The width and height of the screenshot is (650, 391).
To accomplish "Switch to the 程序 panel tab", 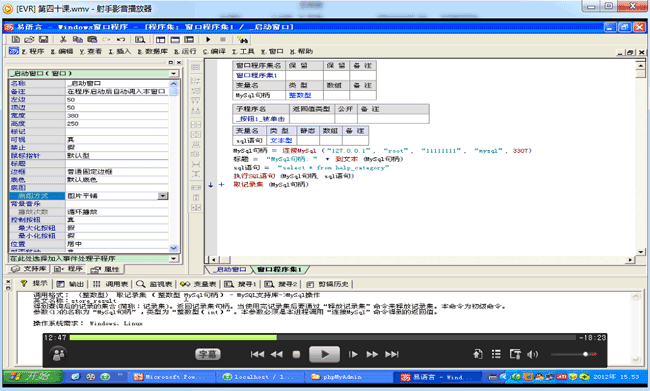I will click(69, 269).
